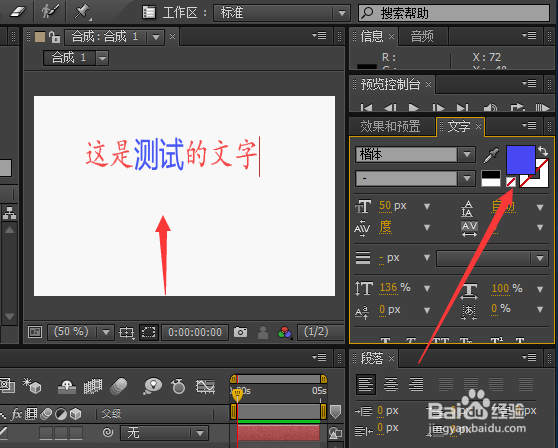Open font size dropdown arrow
The image size is (558, 448).
pos(427,206)
